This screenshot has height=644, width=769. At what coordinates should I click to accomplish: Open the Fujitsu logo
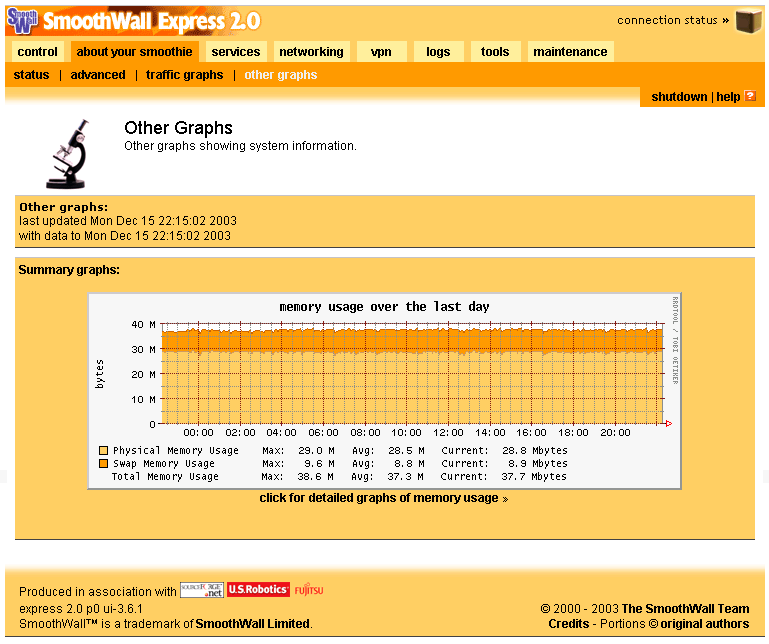tap(309, 589)
